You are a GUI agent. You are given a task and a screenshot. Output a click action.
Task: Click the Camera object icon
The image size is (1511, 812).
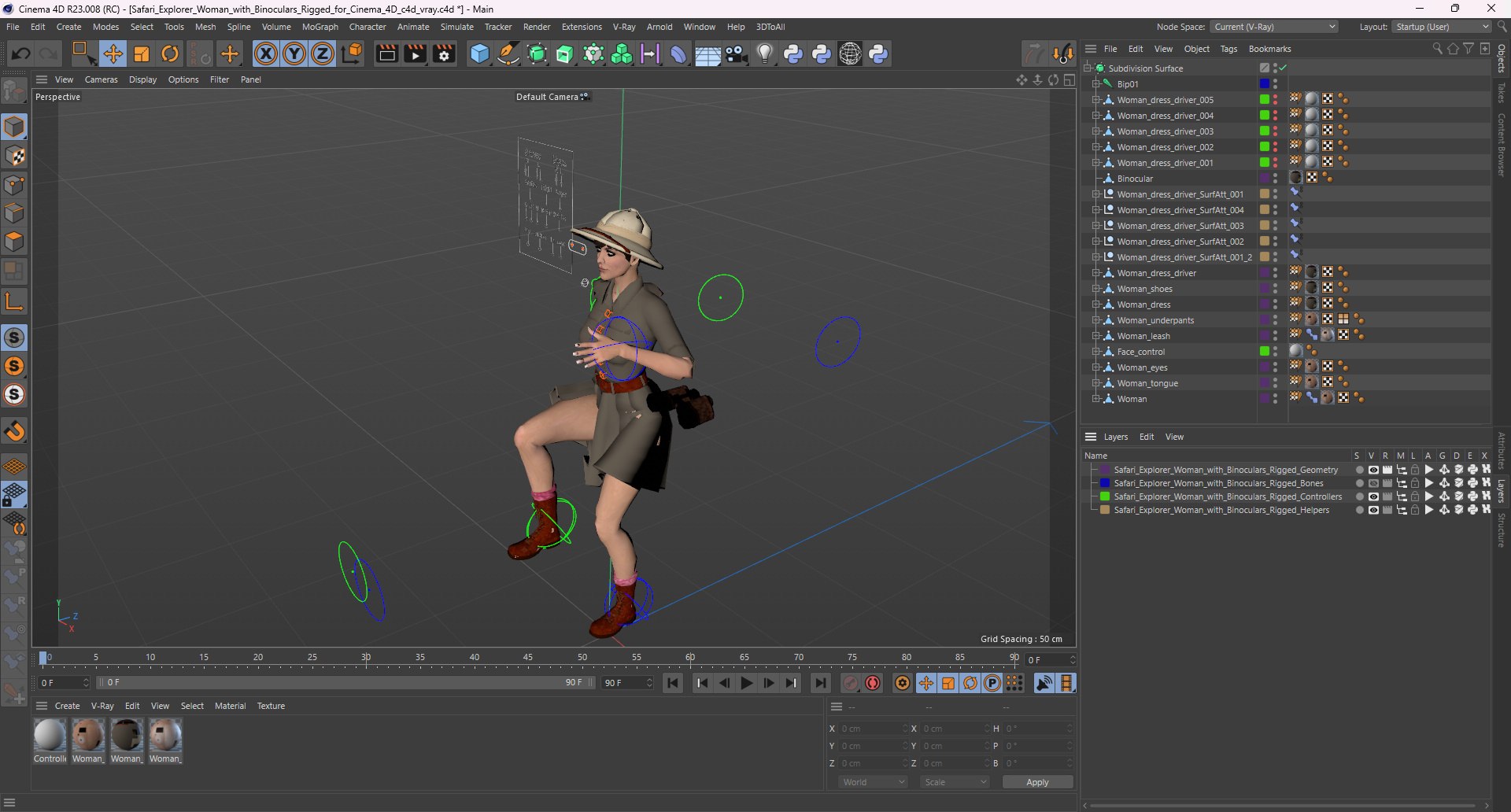pyautogui.click(x=736, y=54)
